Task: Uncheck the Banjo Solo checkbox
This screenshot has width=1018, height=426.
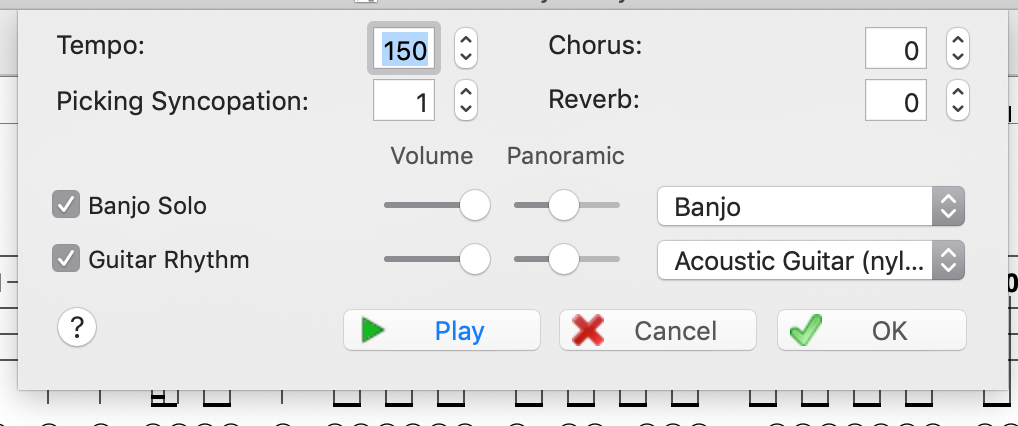Action: pyautogui.click(x=66, y=205)
